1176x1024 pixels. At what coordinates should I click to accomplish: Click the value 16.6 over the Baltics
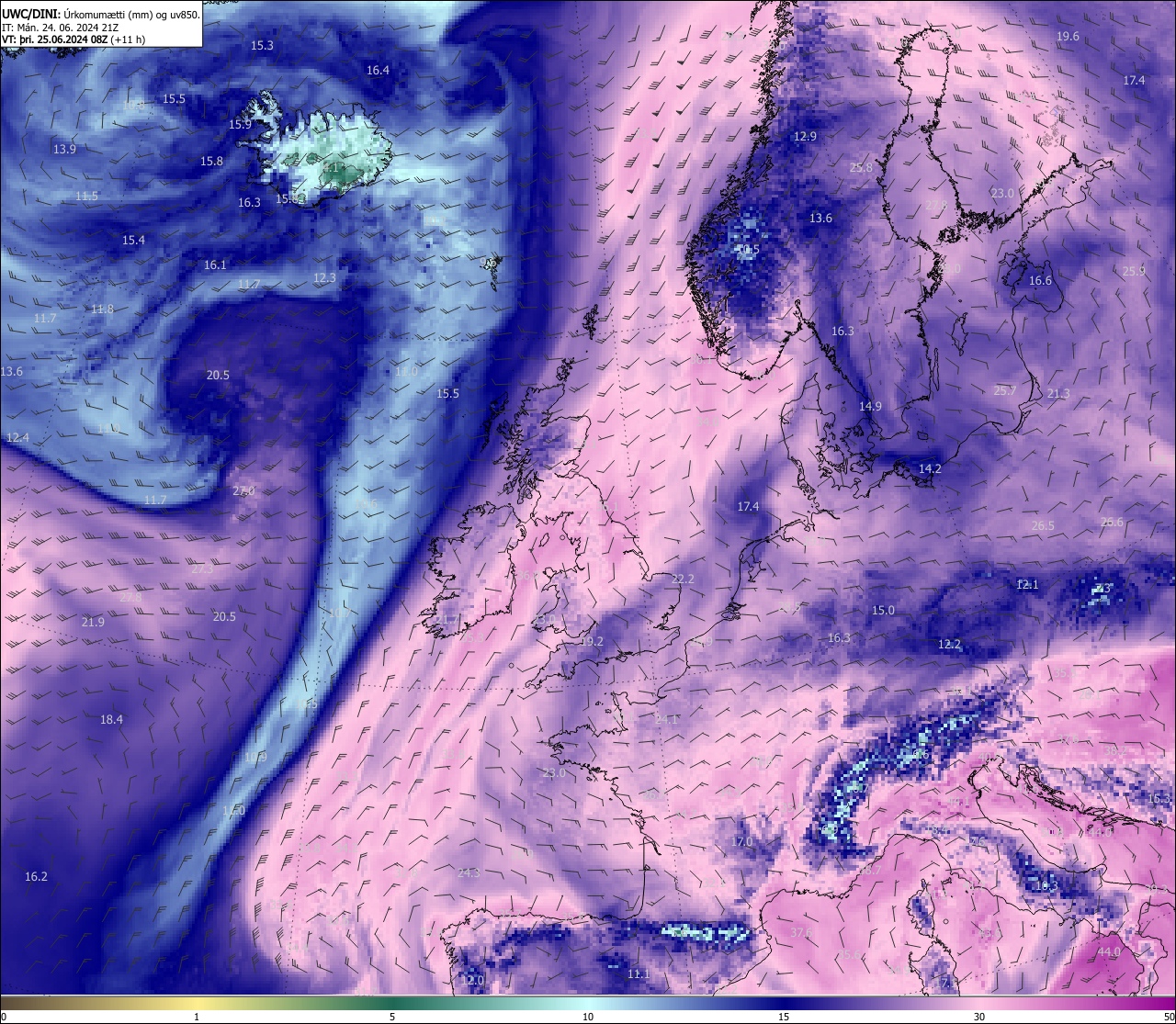(1040, 280)
